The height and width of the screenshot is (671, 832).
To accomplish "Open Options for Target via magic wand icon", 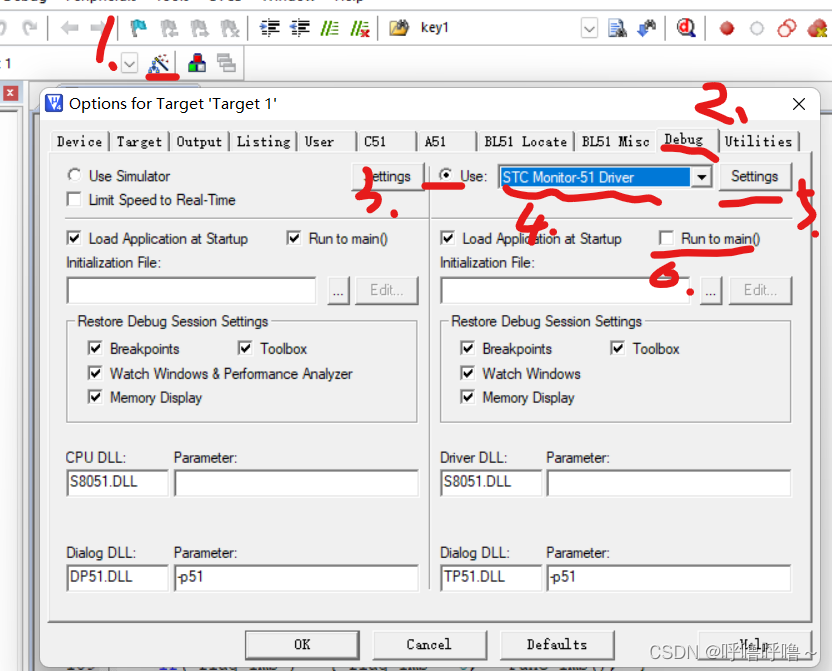I will tap(160, 62).
